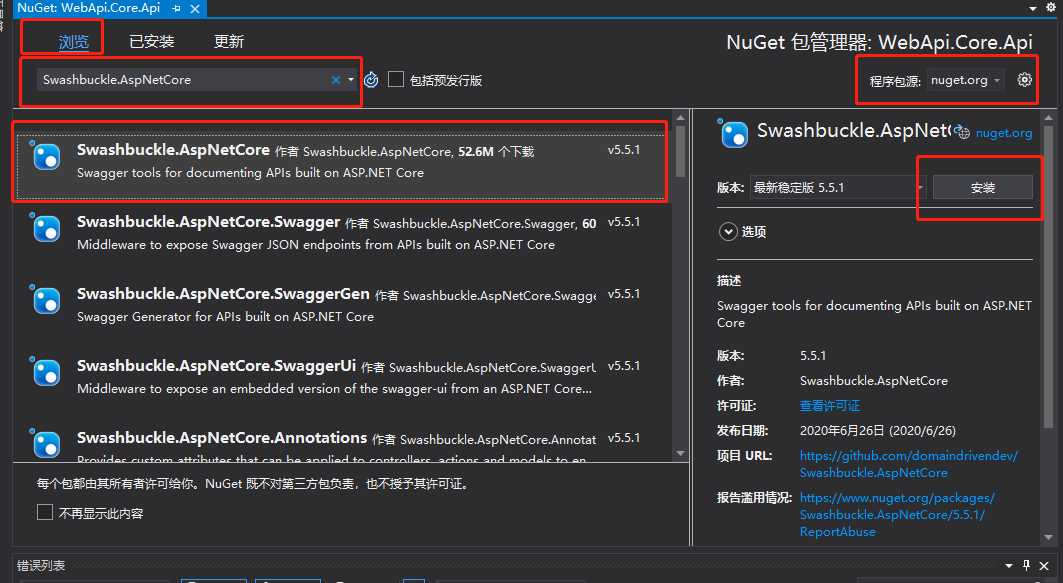Check the do not show this again box
Viewport: 1063px width, 583px height.
click(45, 512)
